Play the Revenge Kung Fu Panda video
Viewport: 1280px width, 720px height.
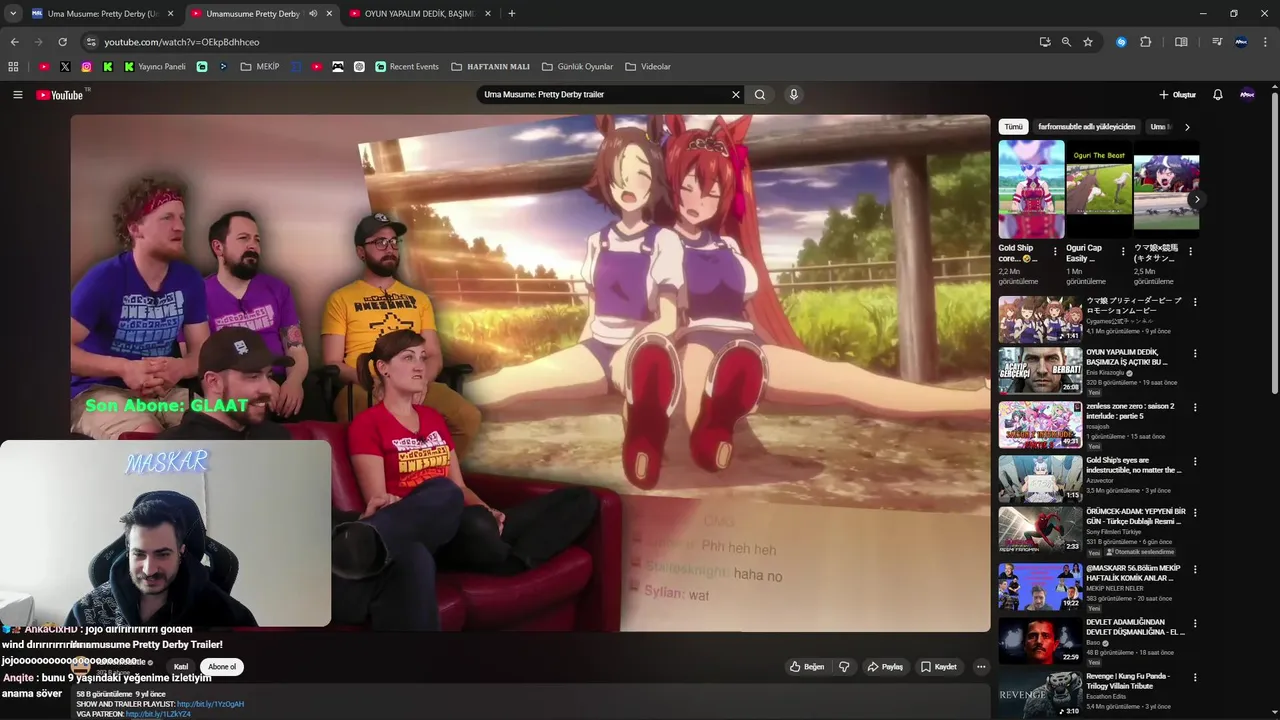click(x=1040, y=693)
